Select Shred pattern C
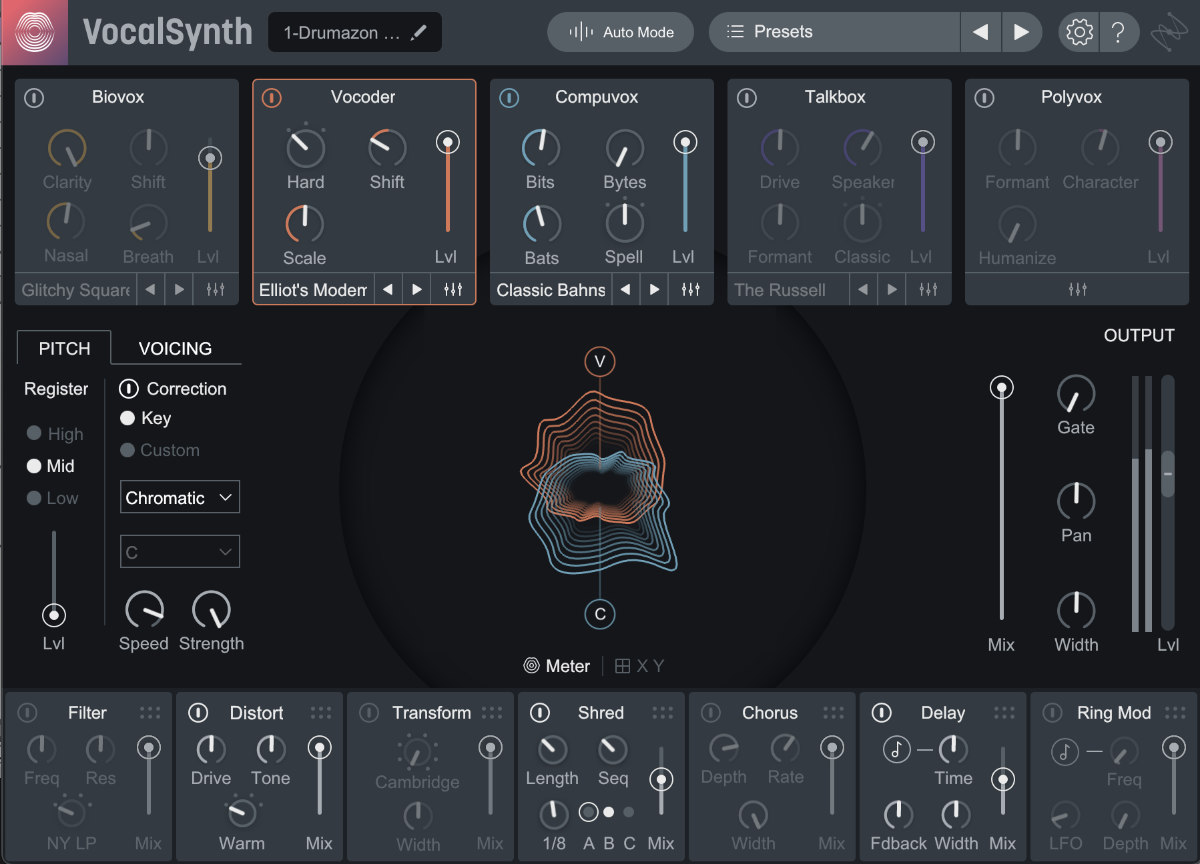The height and width of the screenshot is (864, 1200). point(629,811)
